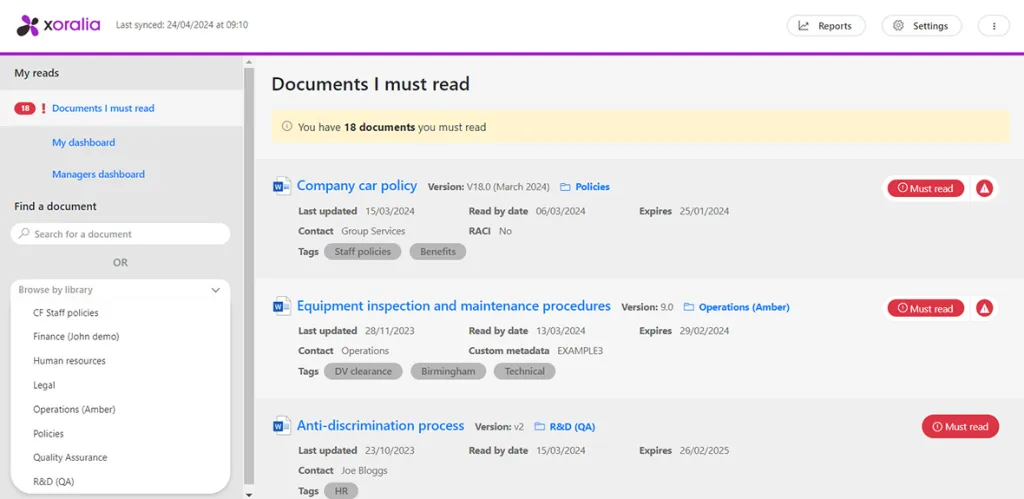
Task: Click the Staff policies tag
Action: (362, 252)
